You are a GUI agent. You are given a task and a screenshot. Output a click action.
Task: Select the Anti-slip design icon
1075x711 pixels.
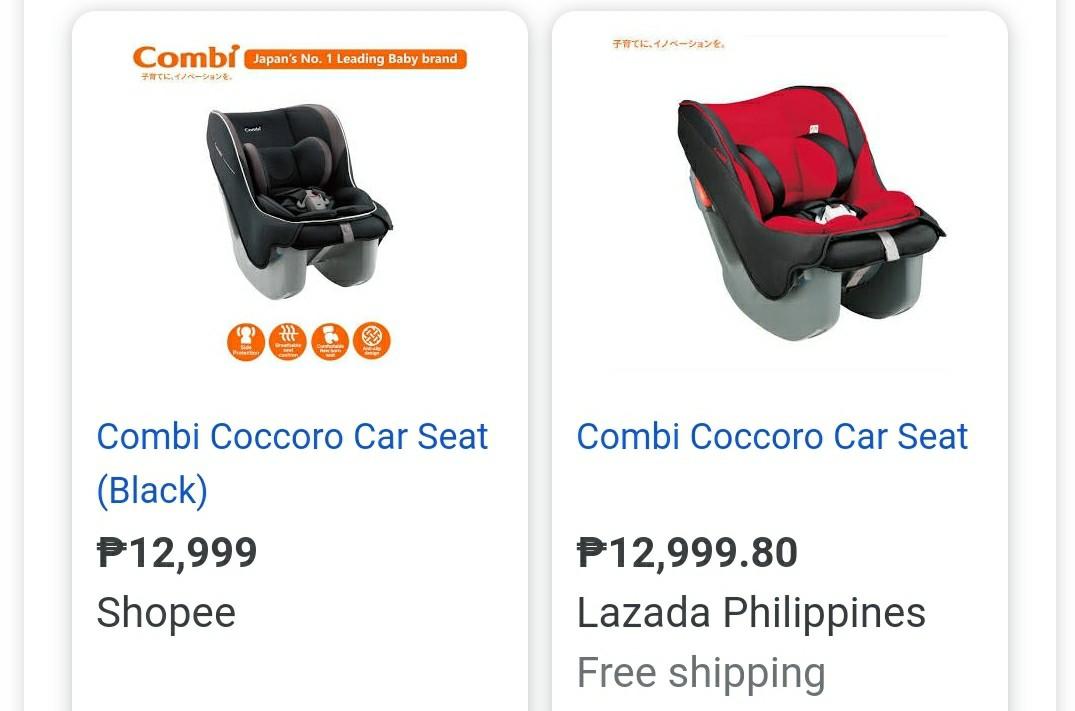pyautogui.click(x=371, y=340)
